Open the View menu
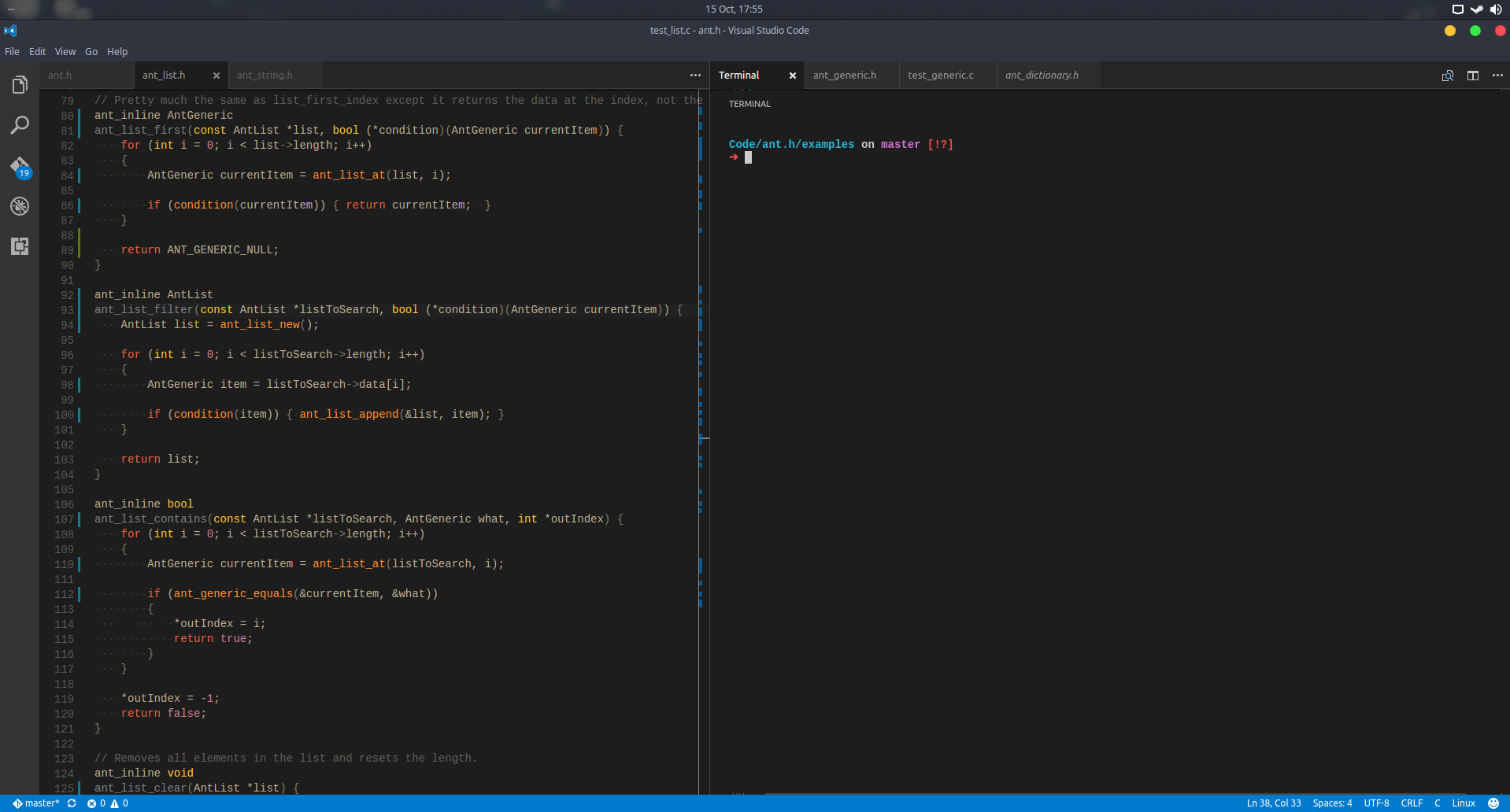Screen dimensions: 1510x812 [65, 52]
